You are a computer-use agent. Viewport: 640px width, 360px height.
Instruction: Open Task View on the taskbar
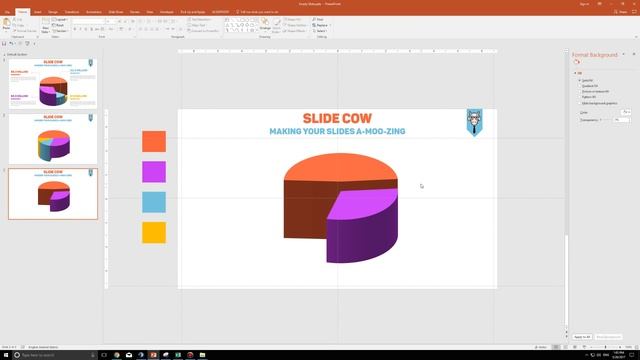click(104, 355)
